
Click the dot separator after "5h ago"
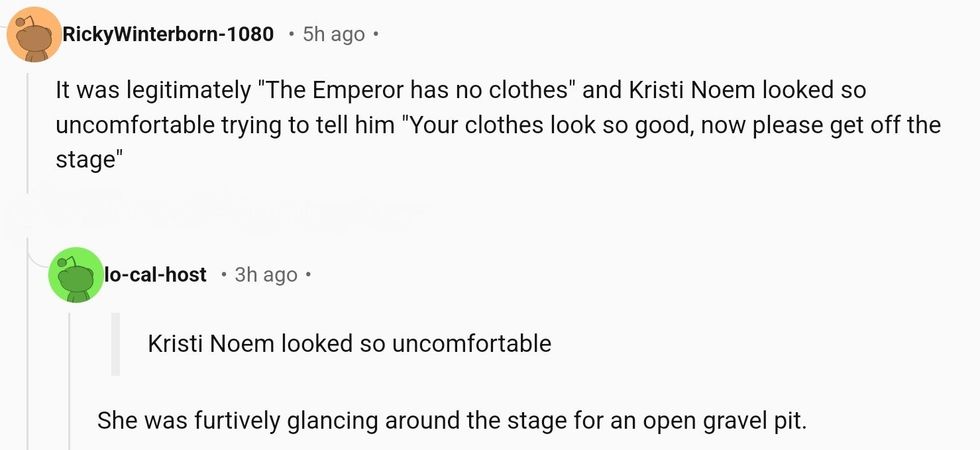(375, 35)
